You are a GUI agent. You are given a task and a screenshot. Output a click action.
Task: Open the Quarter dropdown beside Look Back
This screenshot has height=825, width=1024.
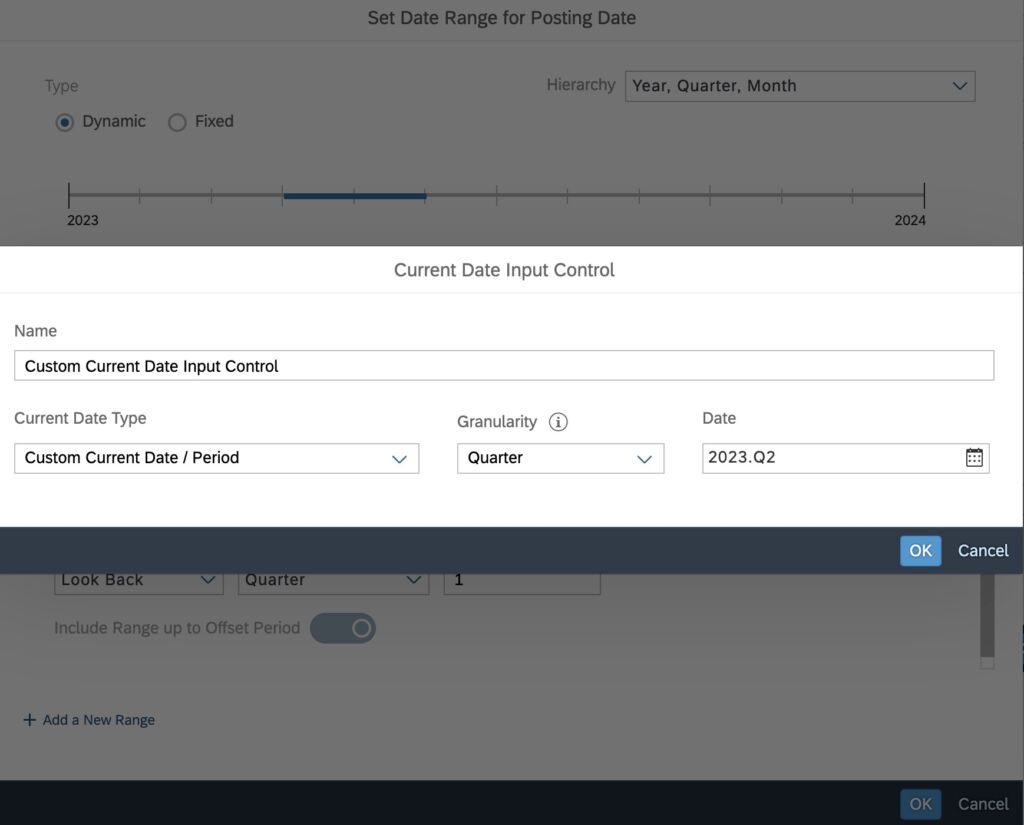click(333, 581)
